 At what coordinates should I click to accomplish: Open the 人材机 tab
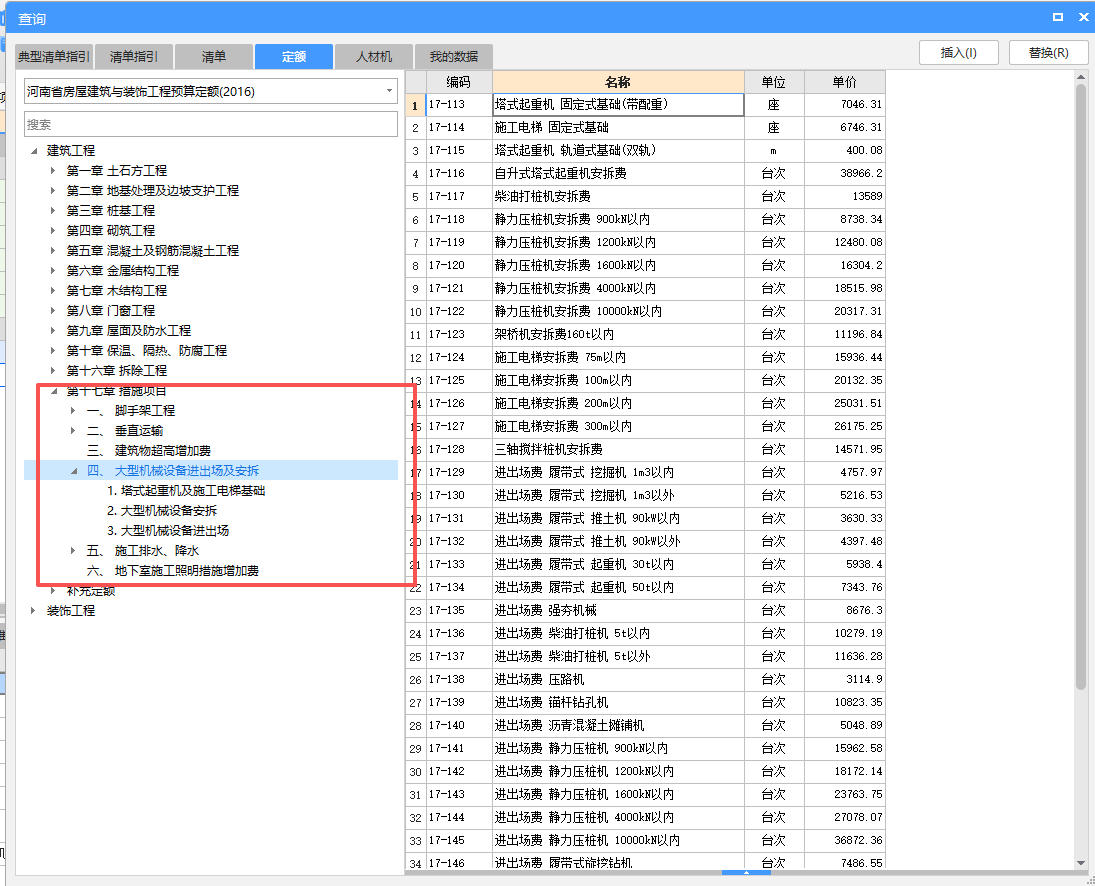pyautogui.click(x=373, y=57)
